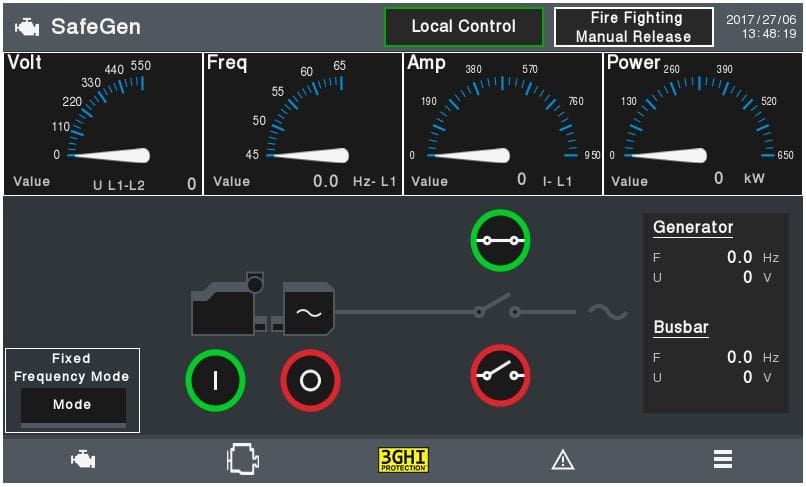The width and height of the screenshot is (806, 487).
Task: Open breaker with red circle button
Action: [x=500, y=375]
